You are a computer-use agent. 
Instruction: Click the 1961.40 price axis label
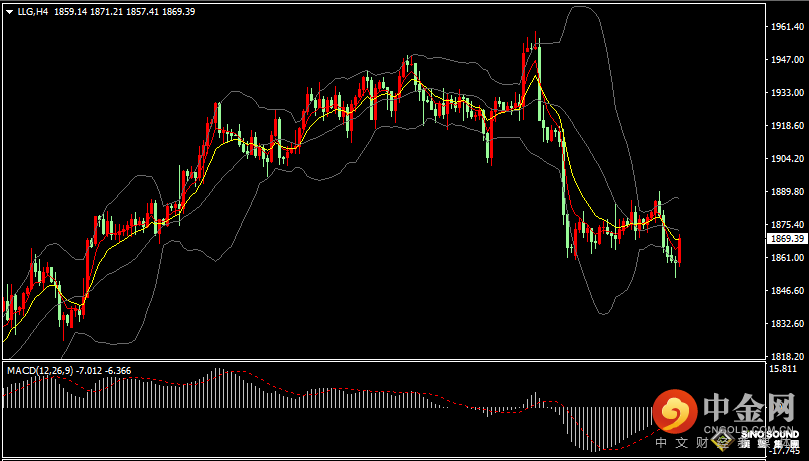point(787,27)
